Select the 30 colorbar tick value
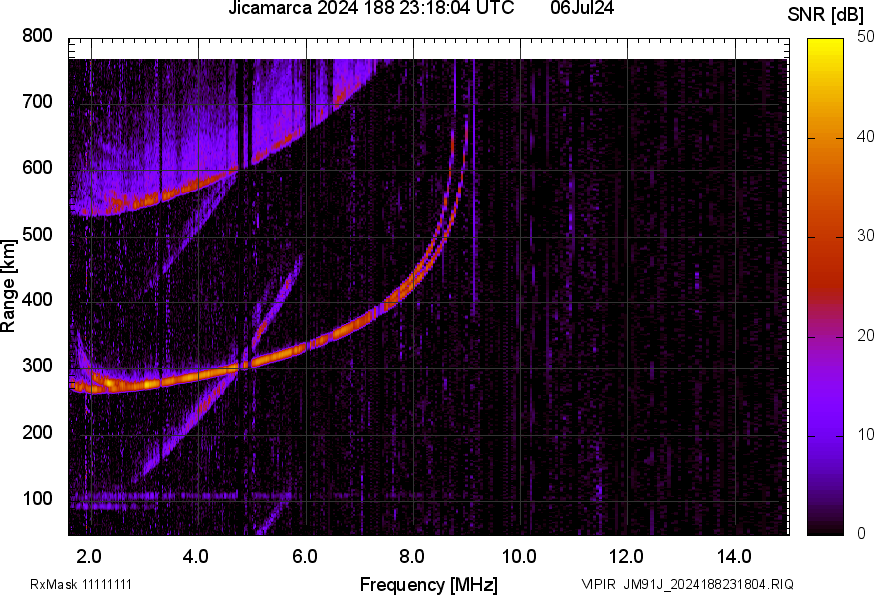 coord(866,235)
